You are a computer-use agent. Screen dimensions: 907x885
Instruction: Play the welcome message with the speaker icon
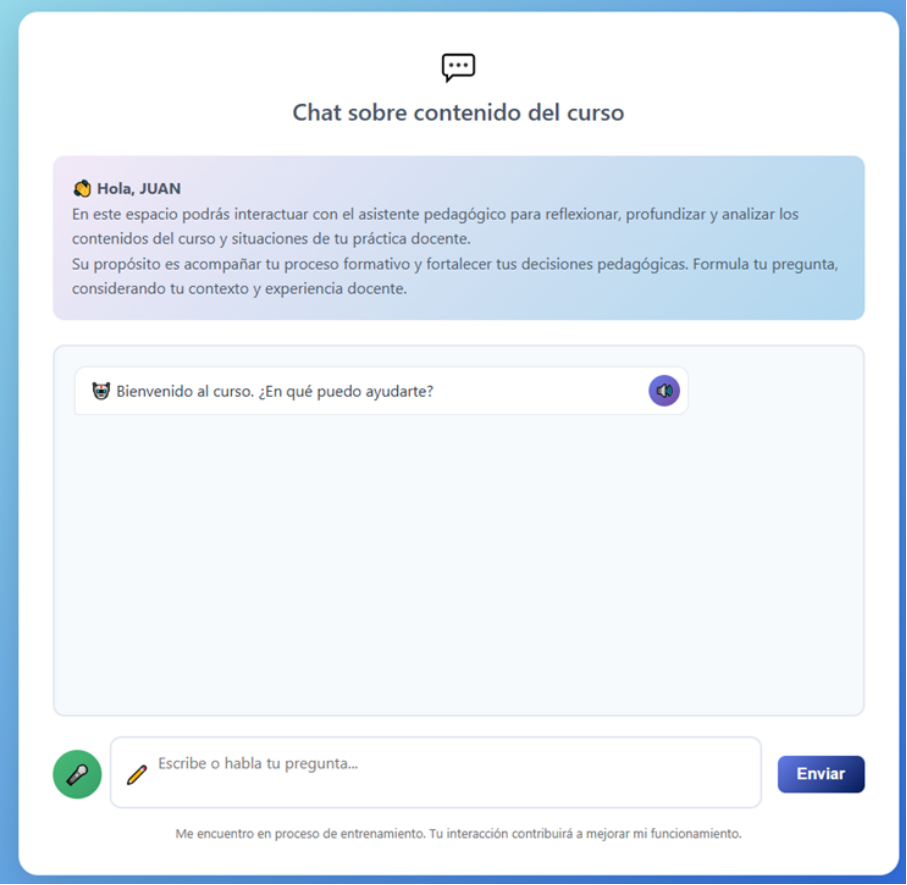pos(664,391)
